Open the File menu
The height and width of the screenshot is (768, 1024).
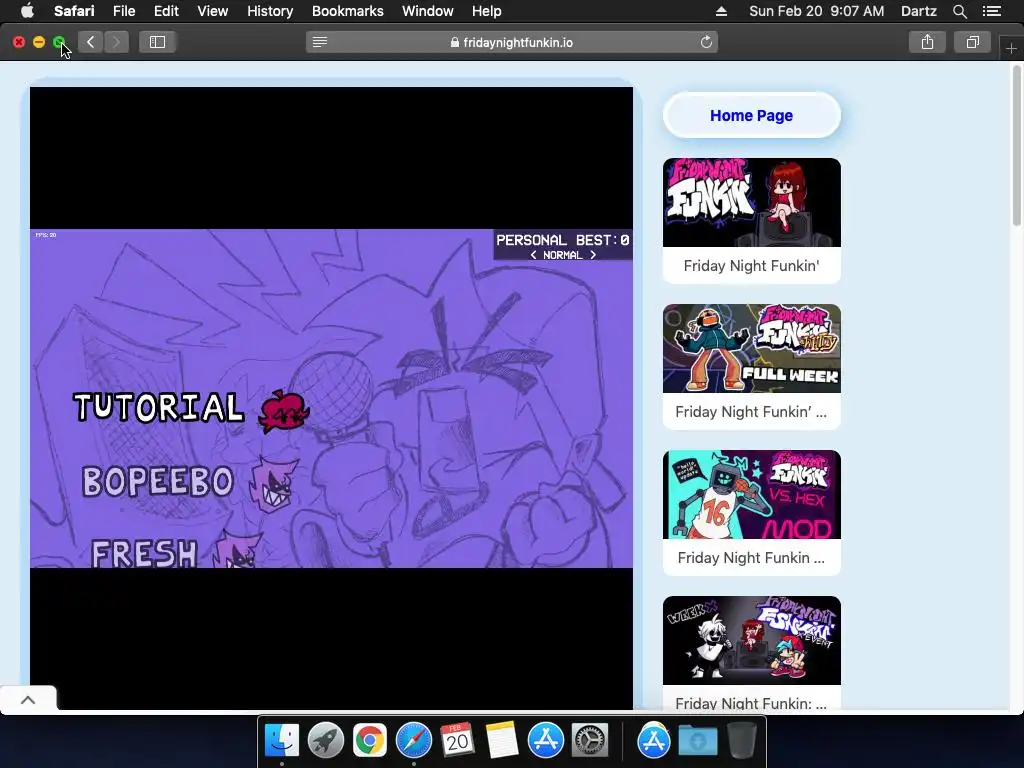(x=123, y=11)
